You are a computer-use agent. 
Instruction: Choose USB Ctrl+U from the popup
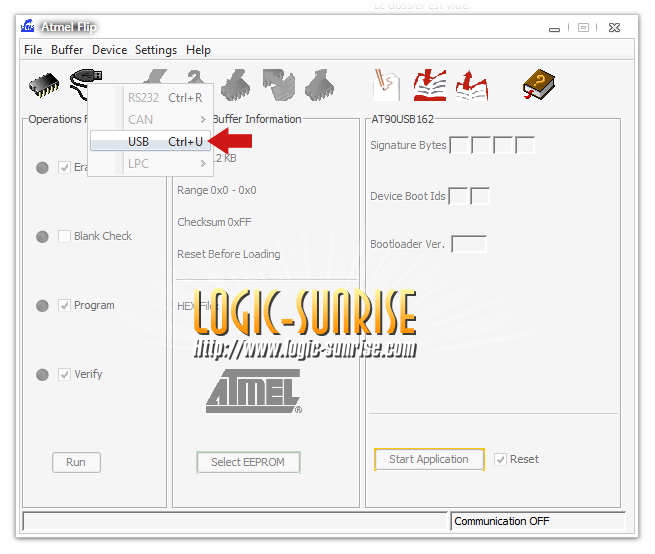point(150,142)
